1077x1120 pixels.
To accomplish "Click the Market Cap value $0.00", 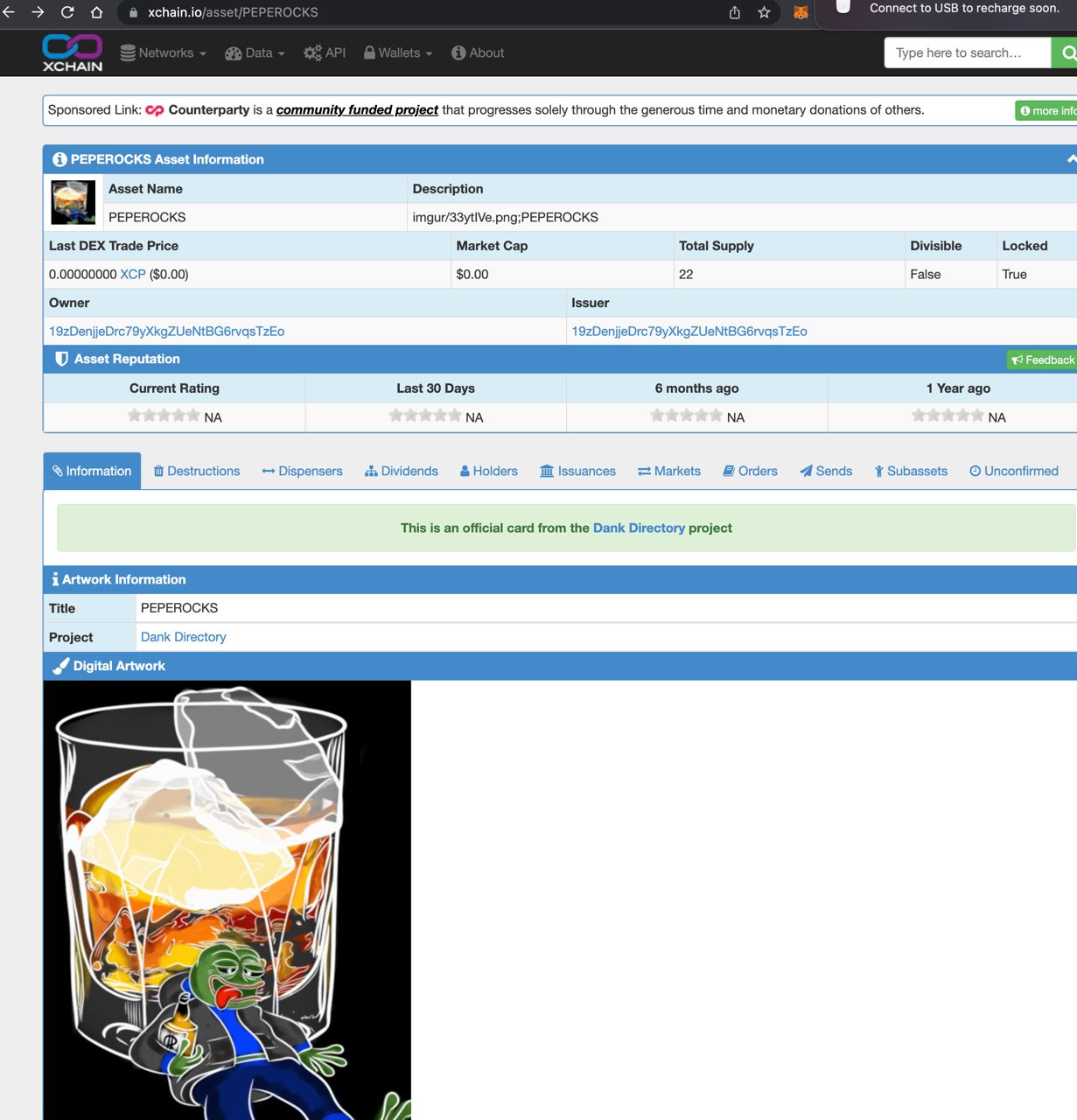I will (472, 274).
